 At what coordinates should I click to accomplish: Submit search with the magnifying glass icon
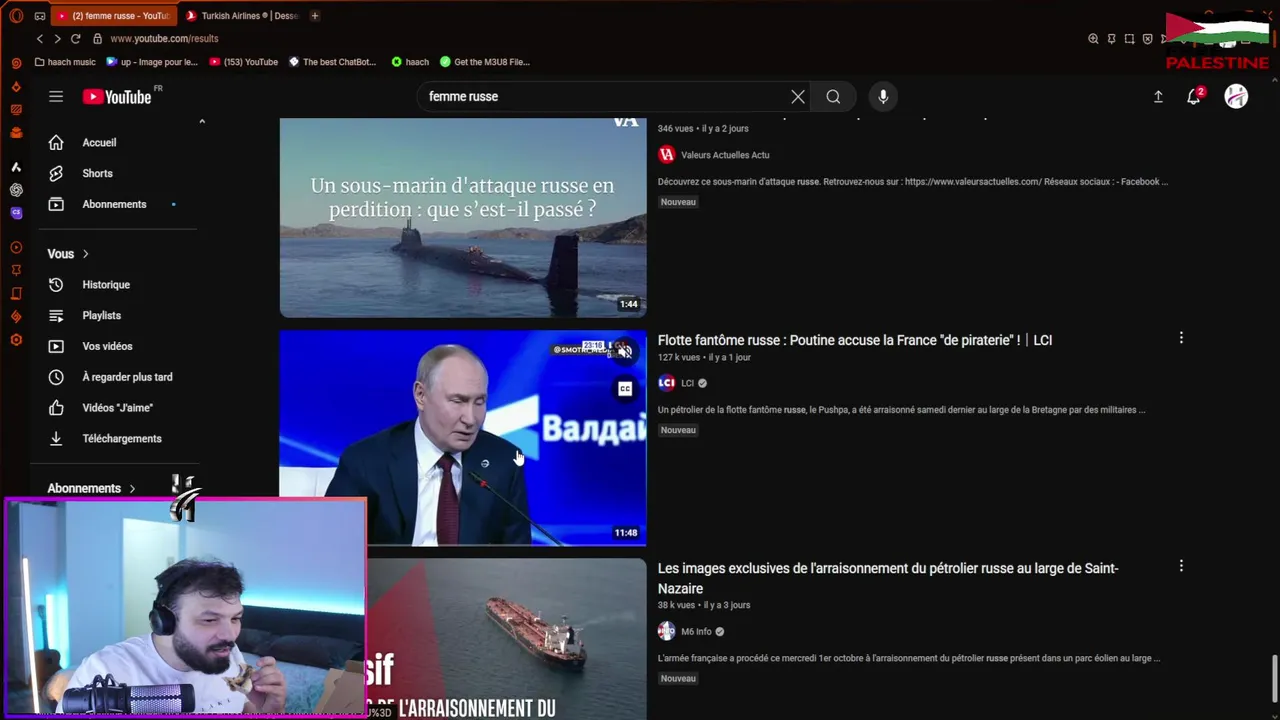[833, 96]
